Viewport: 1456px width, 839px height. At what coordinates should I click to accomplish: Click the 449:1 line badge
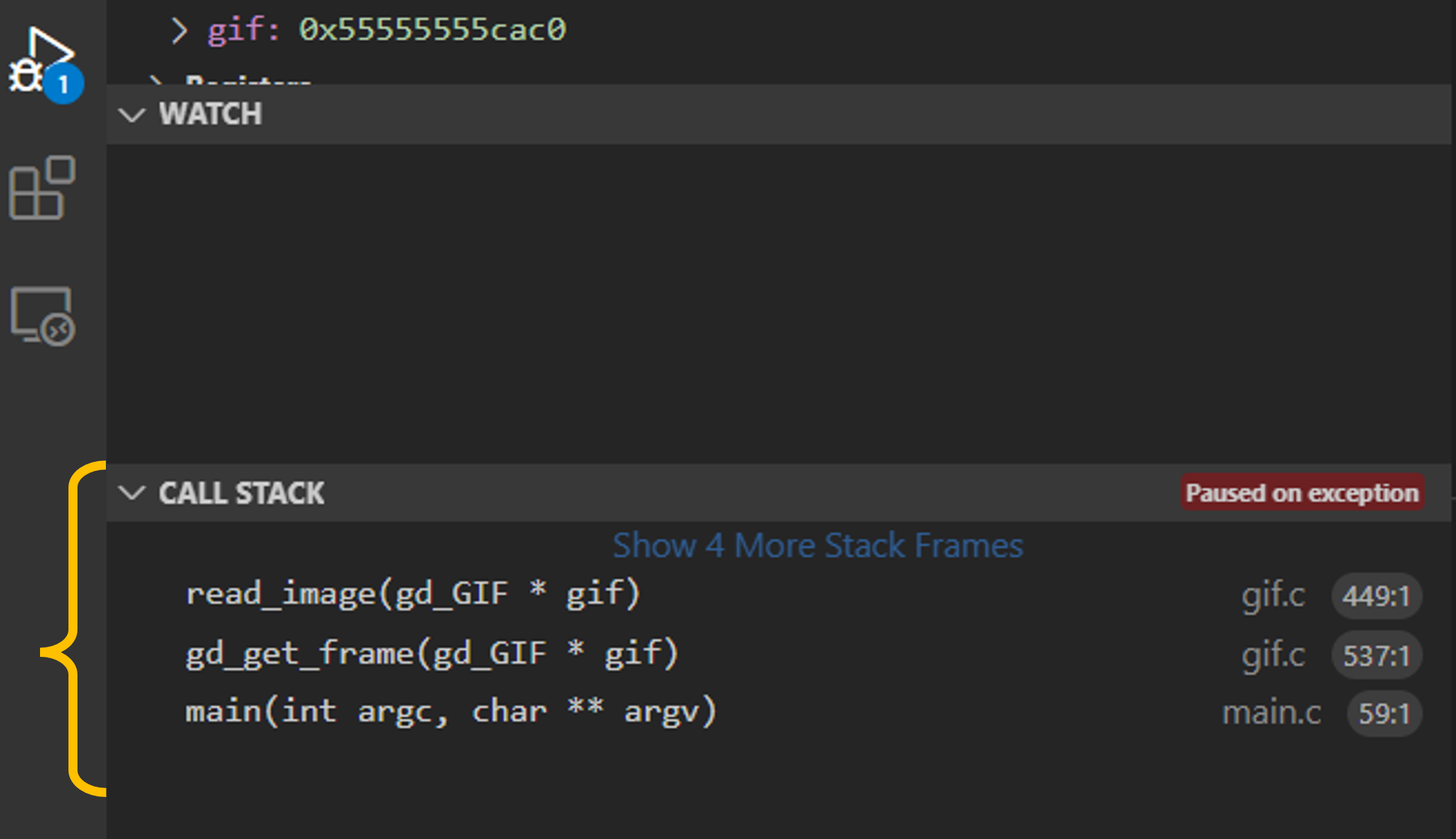[x=1376, y=596]
